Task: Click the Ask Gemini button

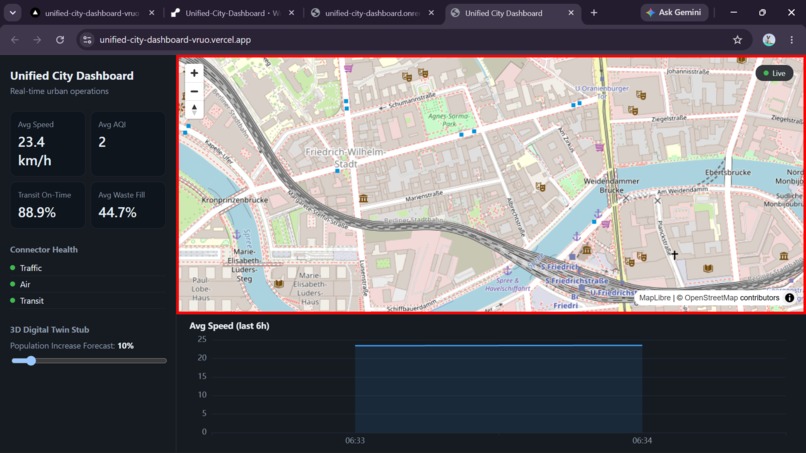Action: pos(674,12)
